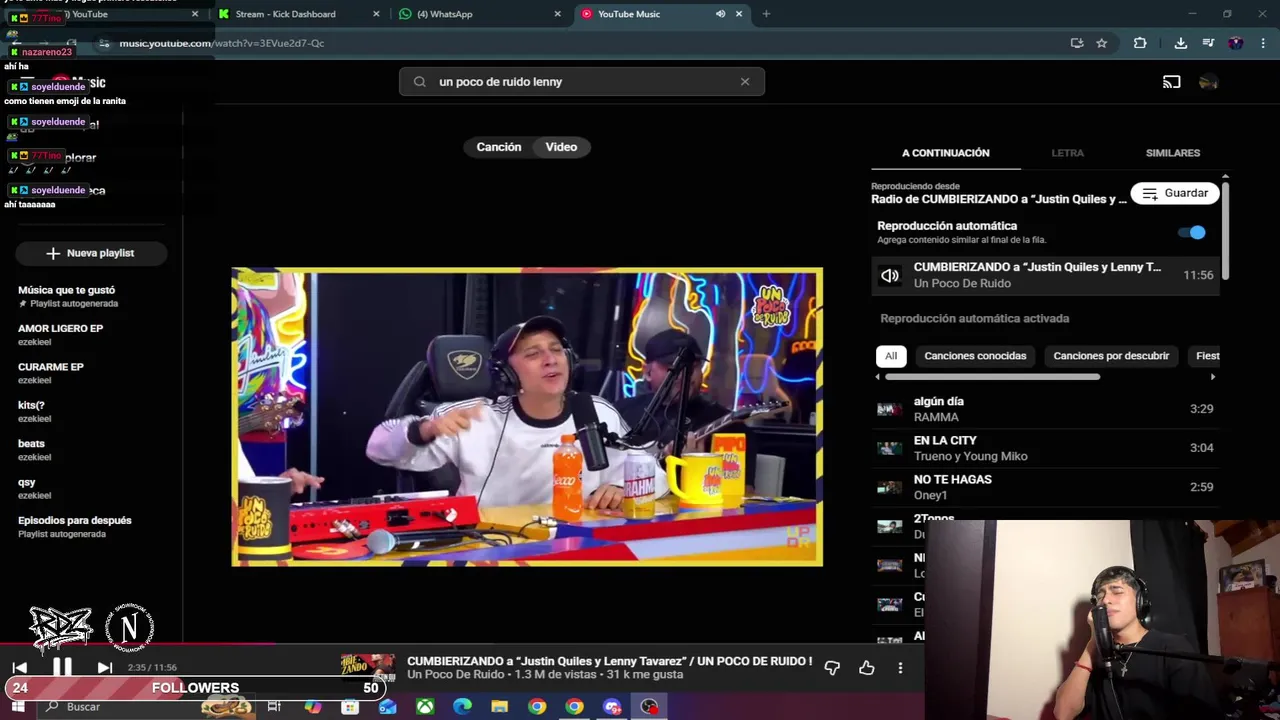Viewport: 1280px width, 720px height.
Task: Open a new browser tab
Action: click(766, 14)
